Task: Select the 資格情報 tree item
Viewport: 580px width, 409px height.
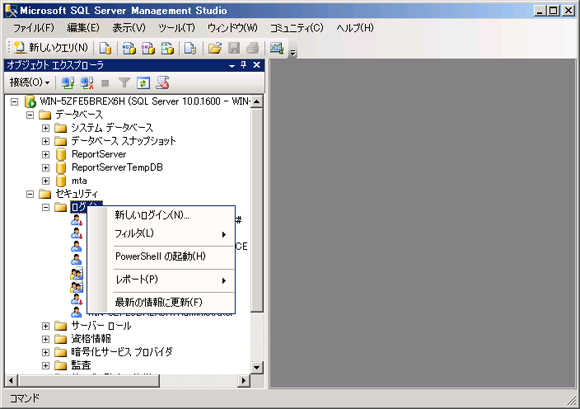Action: pos(91,339)
